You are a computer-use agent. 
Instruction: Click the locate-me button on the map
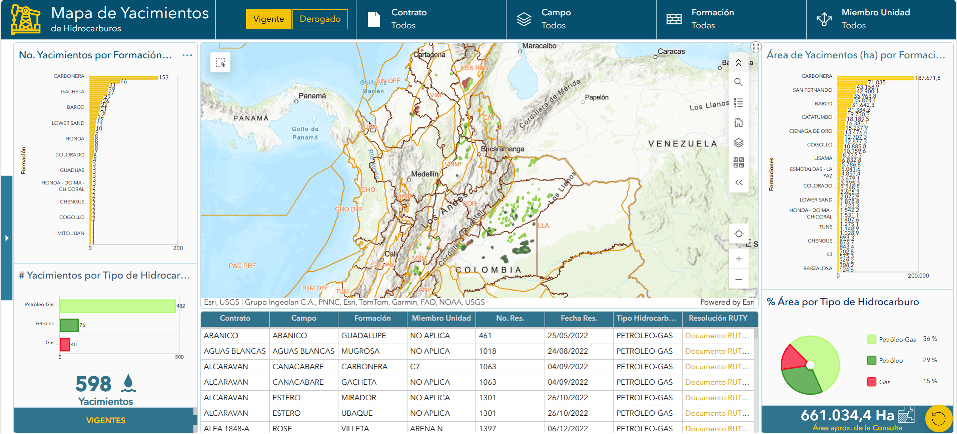point(738,234)
